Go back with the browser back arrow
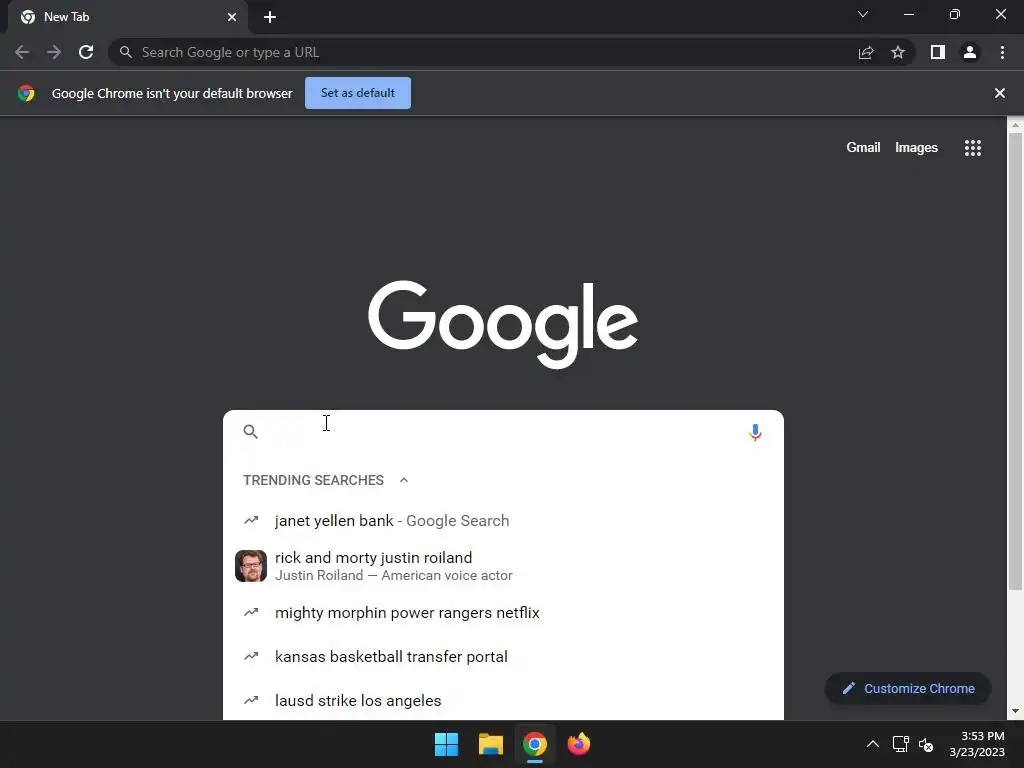Image resolution: width=1024 pixels, height=768 pixels. [x=22, y=52]
